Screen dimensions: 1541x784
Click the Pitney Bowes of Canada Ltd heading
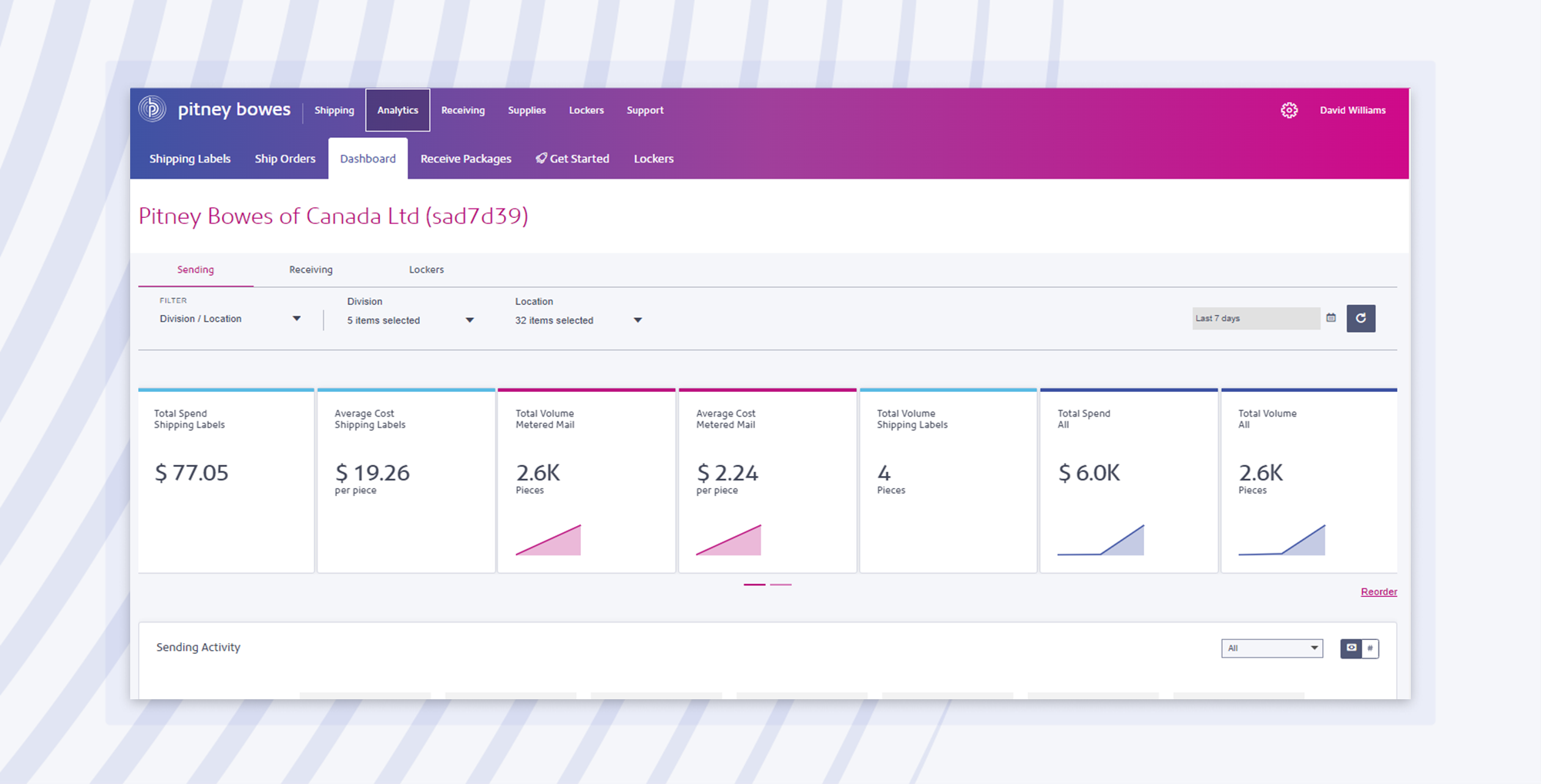334,216
